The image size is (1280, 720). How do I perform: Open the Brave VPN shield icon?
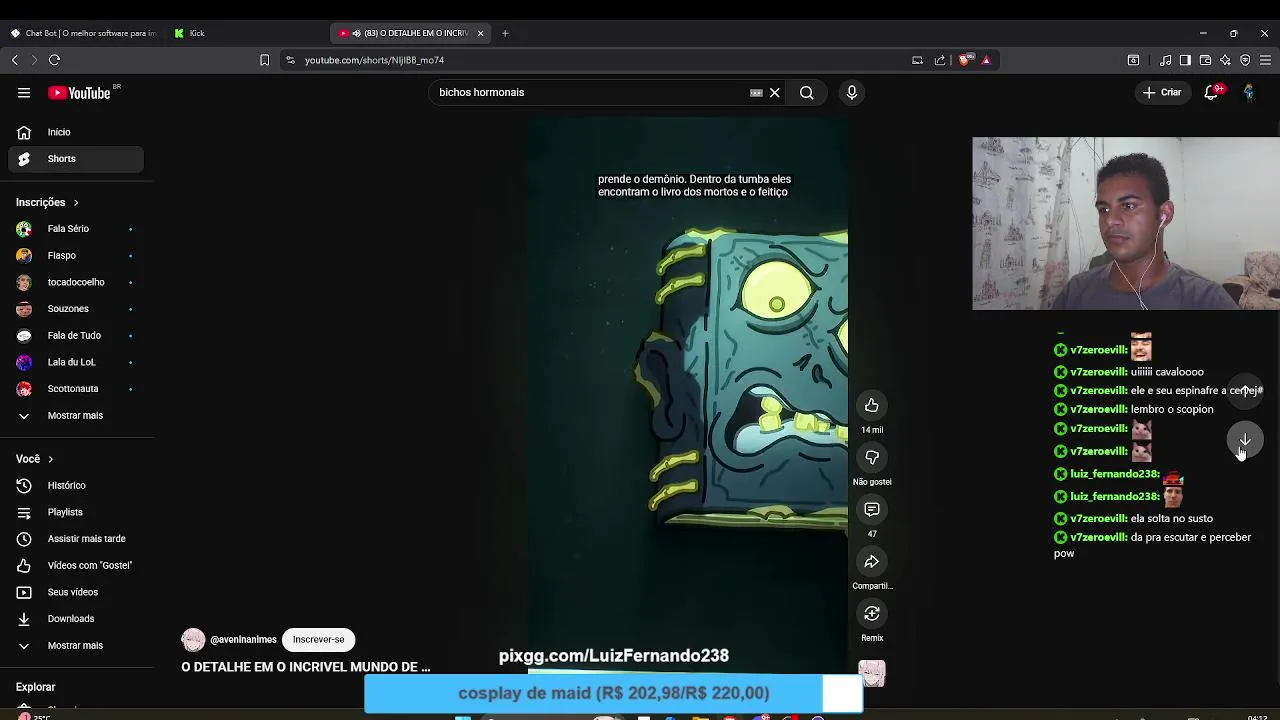[x=1245, y=60]
